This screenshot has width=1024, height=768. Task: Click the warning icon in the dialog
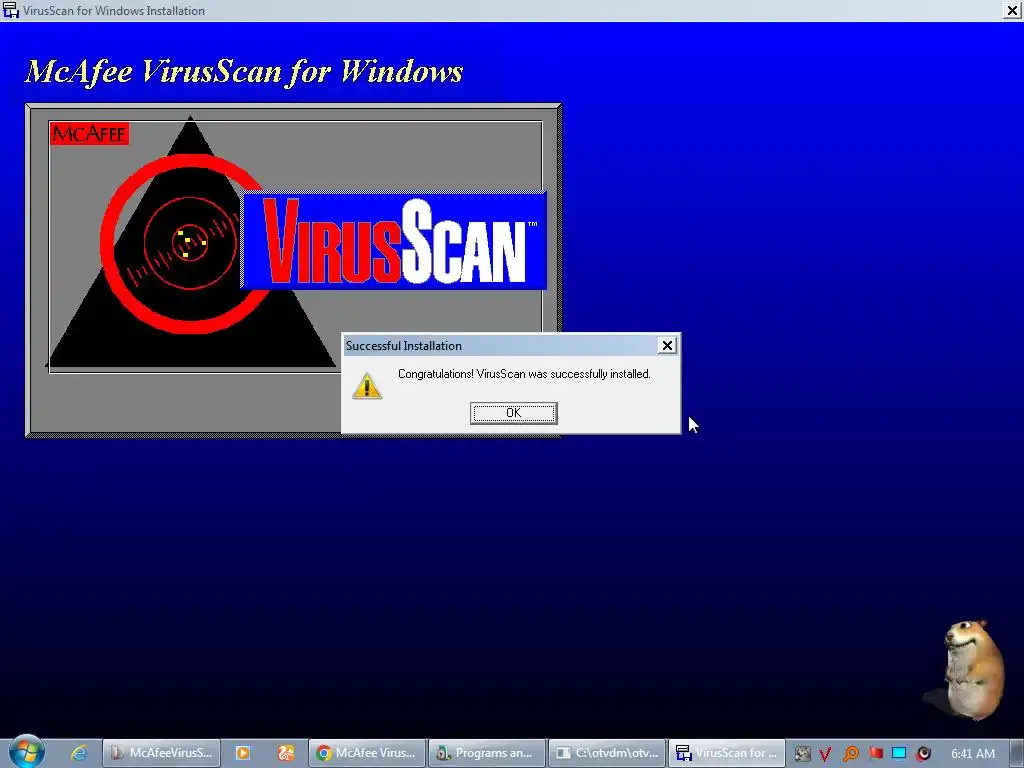[x=367, y=385]
